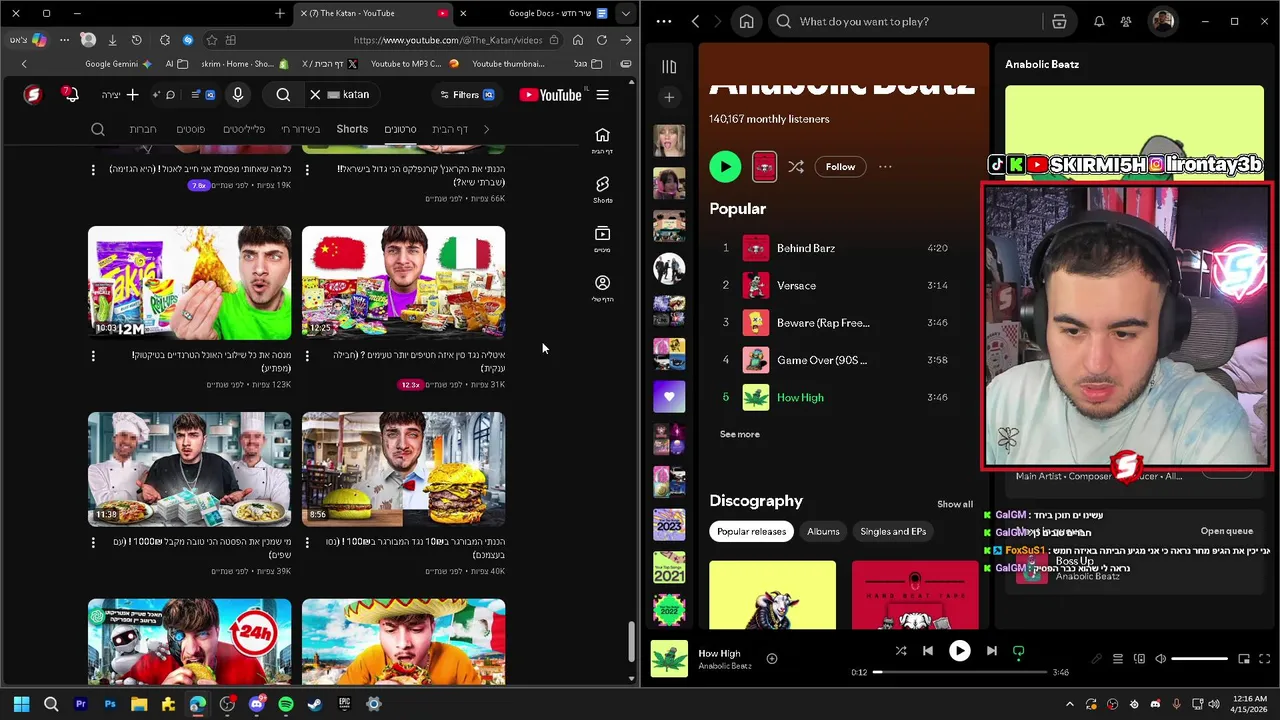Open the פוסטים channel tab
Image resolution: width=1280 pixels, height=720 pixels.
pos(191,129)
